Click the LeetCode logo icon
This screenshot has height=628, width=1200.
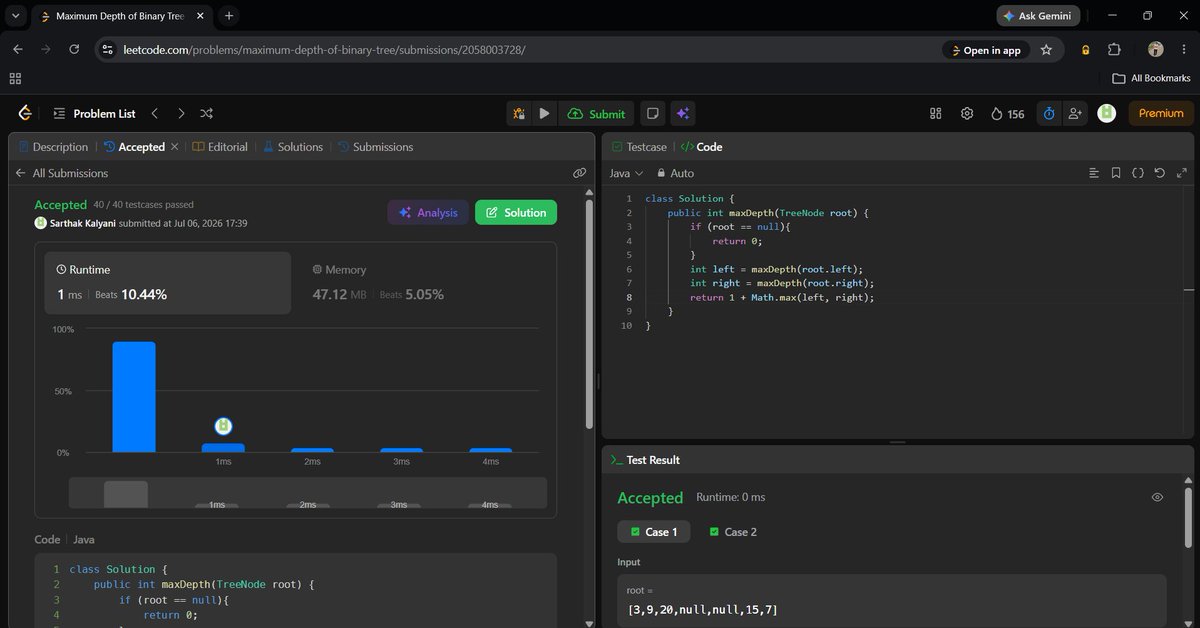point(25,114)
